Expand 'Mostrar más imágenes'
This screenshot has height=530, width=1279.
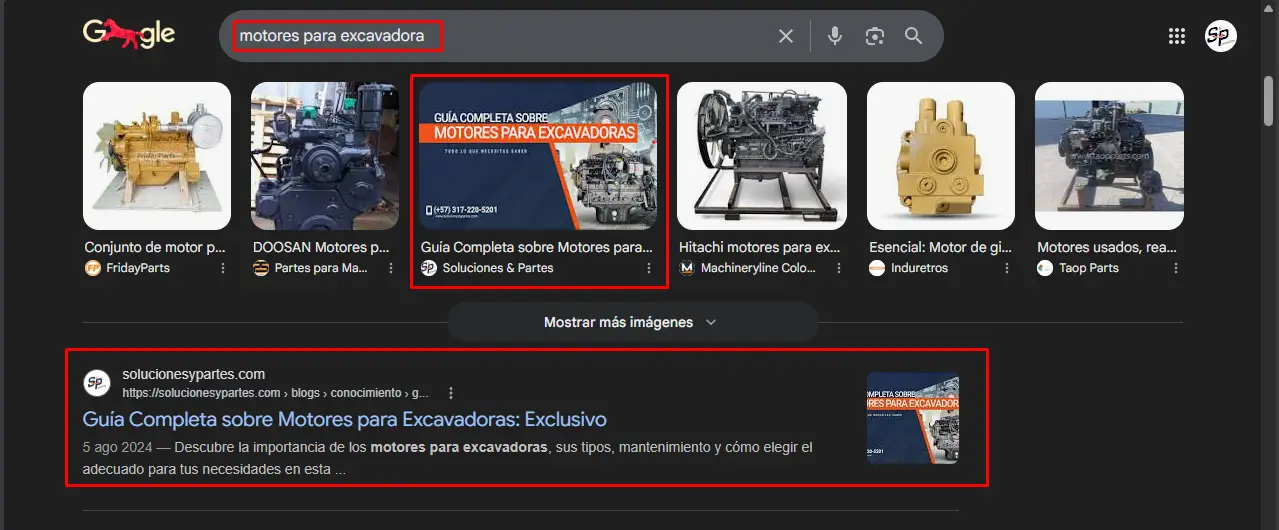pyautogui.click(x=632, y=322)
